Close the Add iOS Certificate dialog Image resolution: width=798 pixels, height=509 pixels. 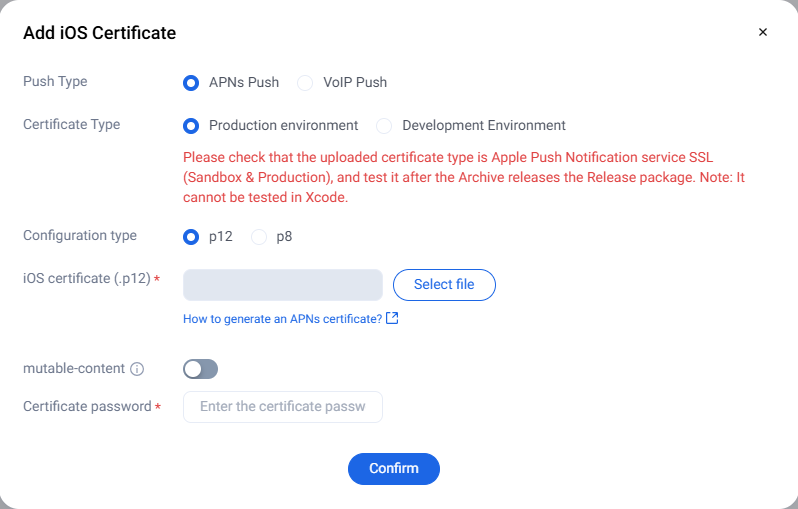[x=763, y=32]
